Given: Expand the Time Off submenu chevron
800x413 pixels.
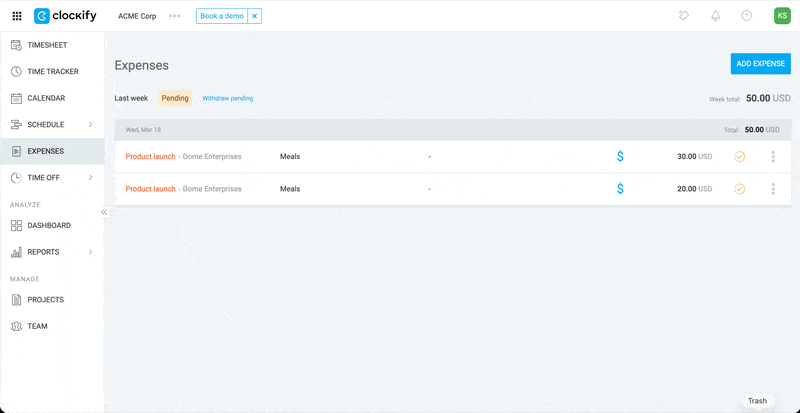Looking at the screenshot, I should (91, 178).
